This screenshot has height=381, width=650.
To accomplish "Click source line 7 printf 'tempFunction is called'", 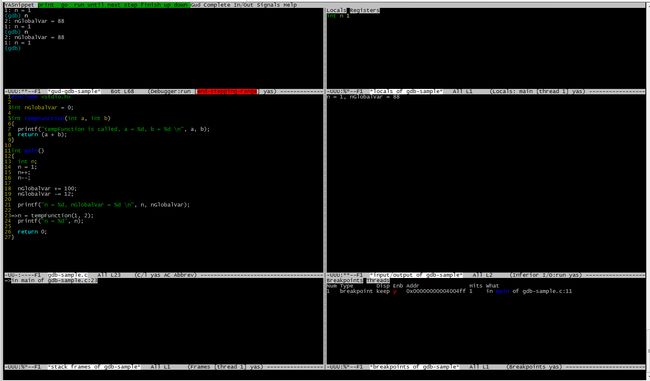I will tap(114, 129).
